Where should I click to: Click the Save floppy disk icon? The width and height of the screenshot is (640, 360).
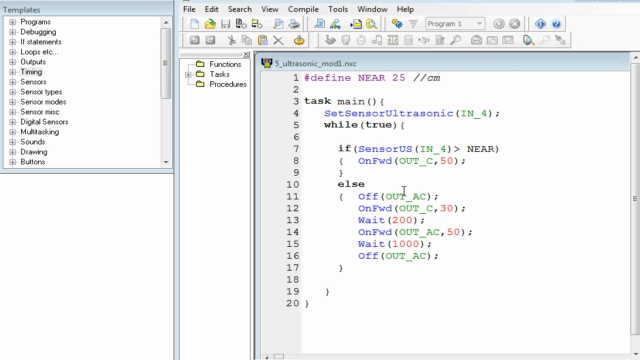click(225, 24)
